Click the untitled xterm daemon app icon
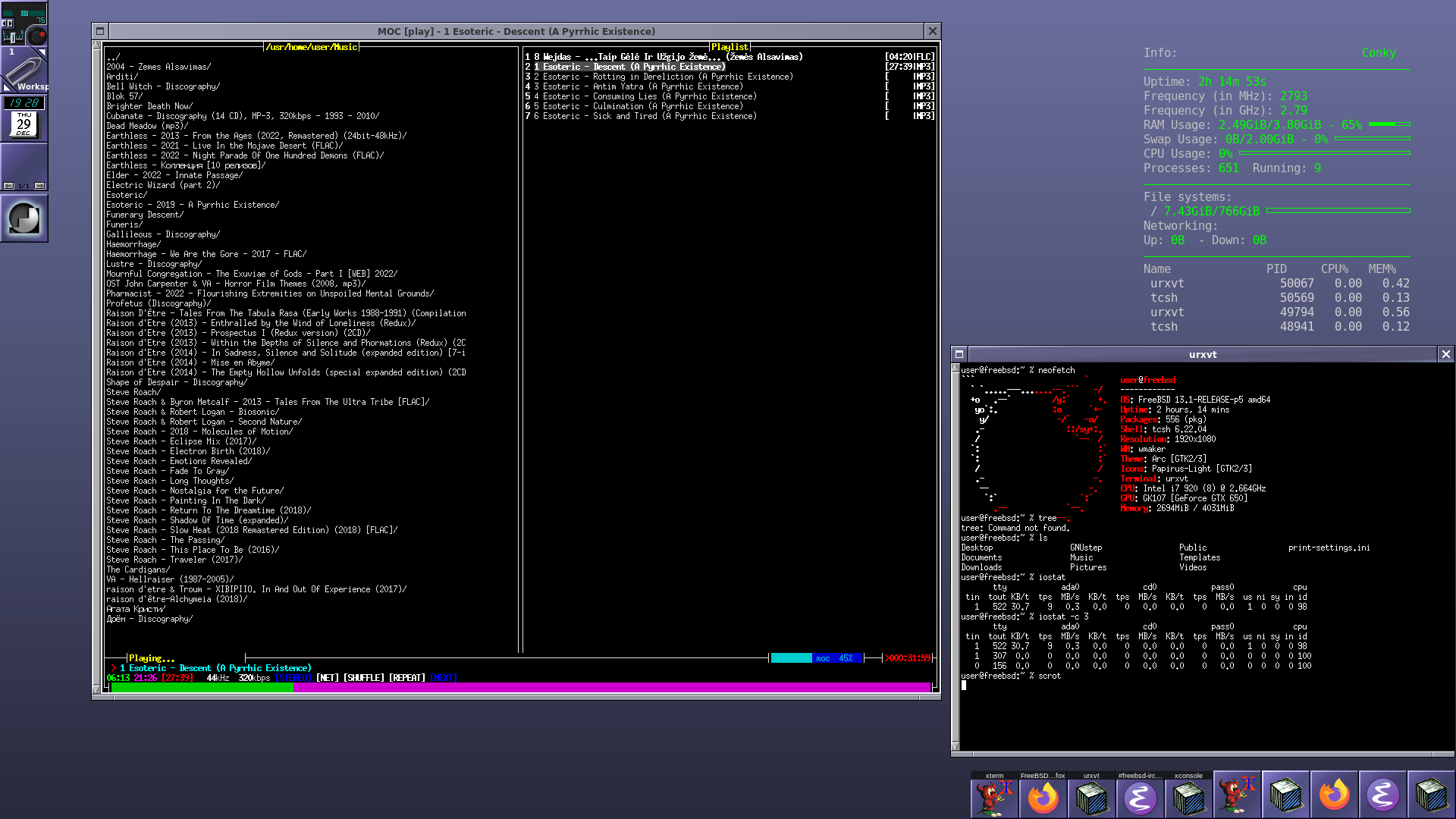Viewport: 1456px width, 819px height. [1237, 795]
